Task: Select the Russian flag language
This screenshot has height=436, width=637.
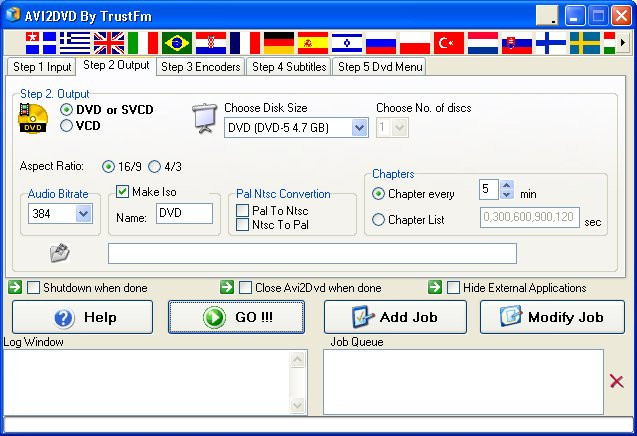Action: tap(381, 43)
